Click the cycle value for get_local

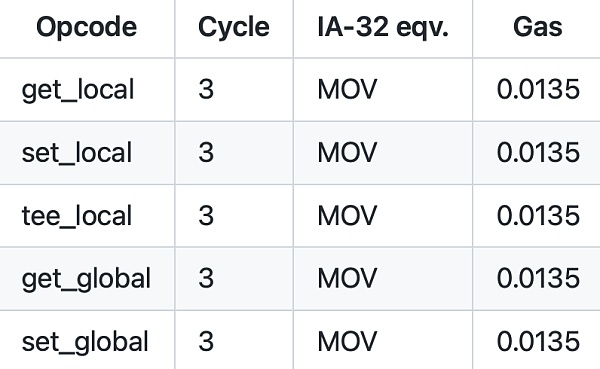point(206,89)
